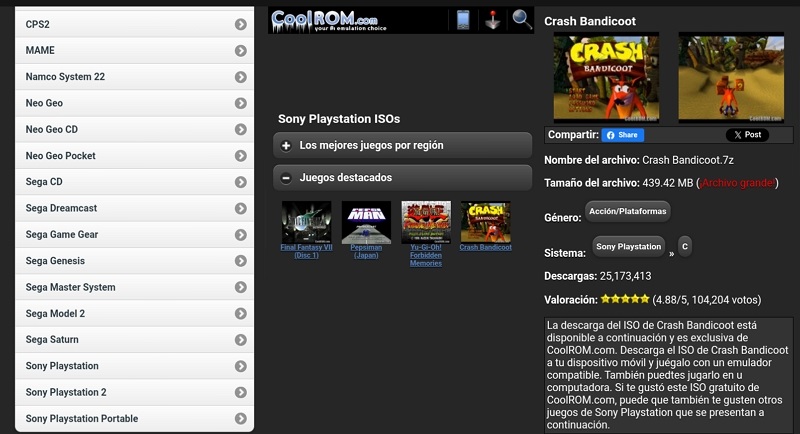This screenshot has height=434, width=800.
Task: Click the arrow icon beside Sony Playstation 2
Action: click(x=241, y=392)
